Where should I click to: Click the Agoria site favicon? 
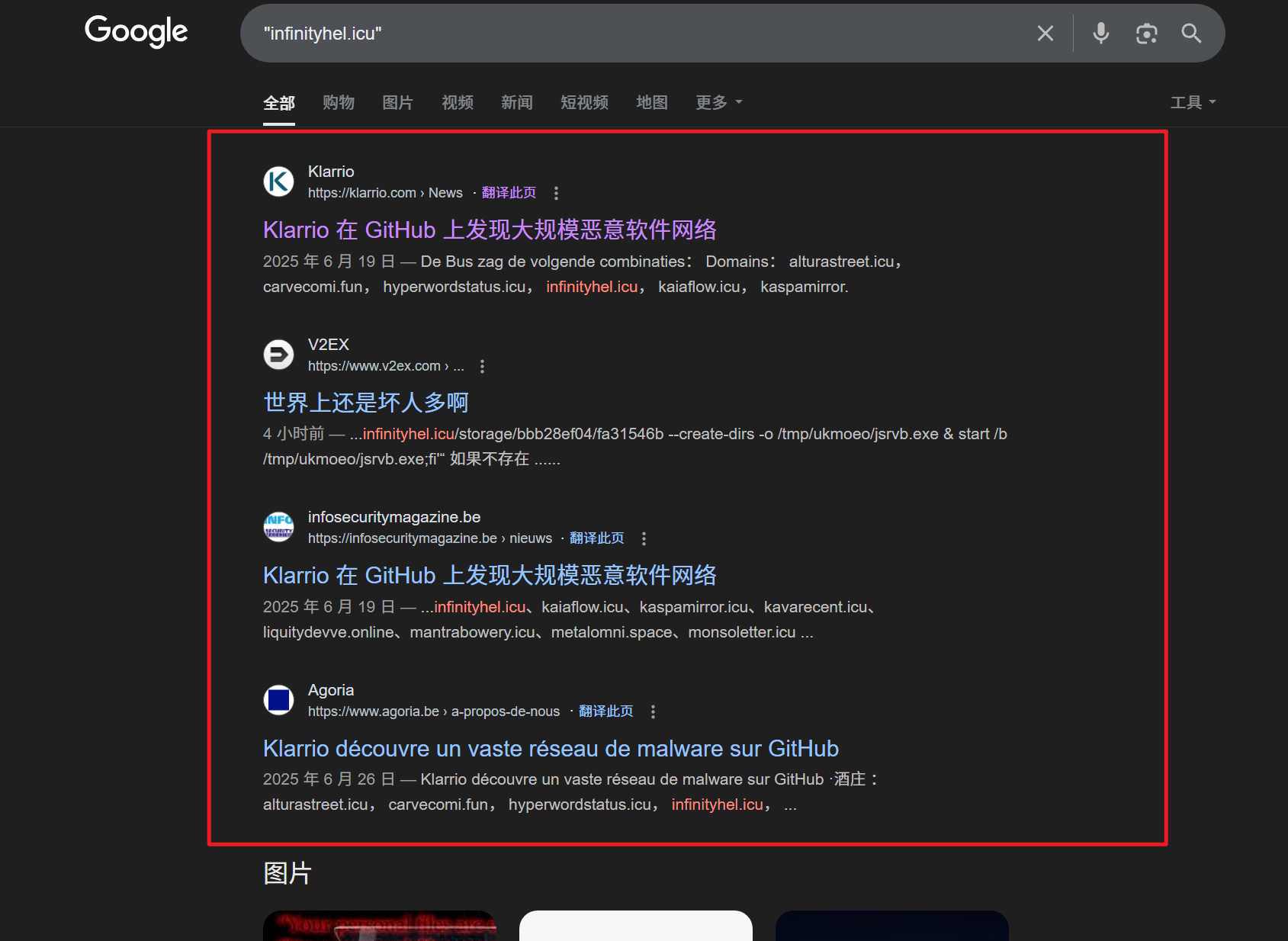pos(278,700)
